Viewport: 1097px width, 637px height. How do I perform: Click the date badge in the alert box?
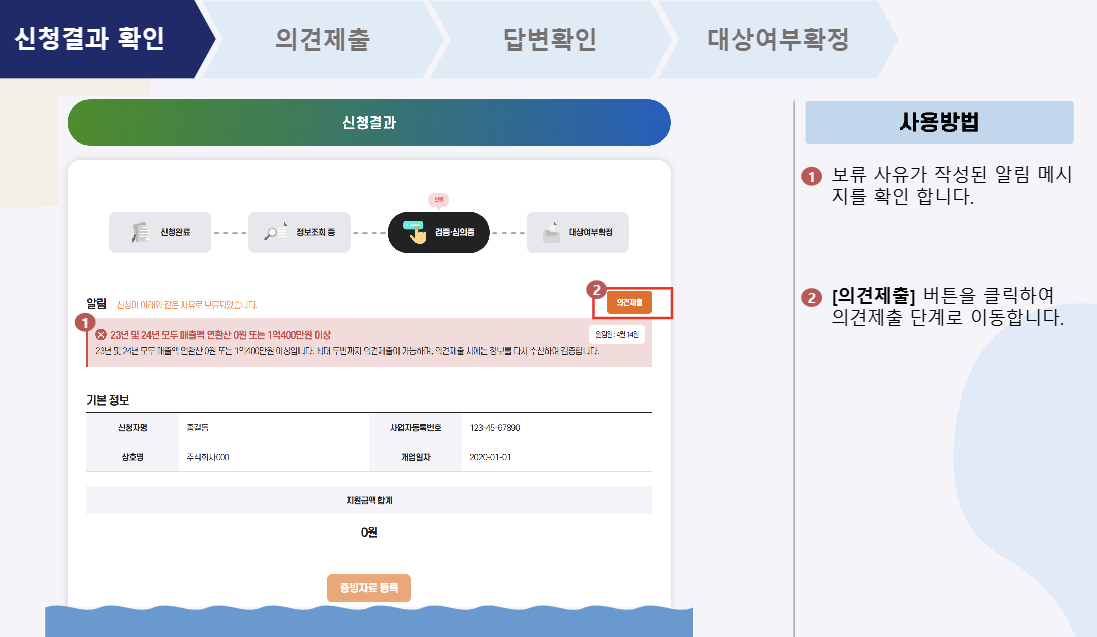[616, 335]
